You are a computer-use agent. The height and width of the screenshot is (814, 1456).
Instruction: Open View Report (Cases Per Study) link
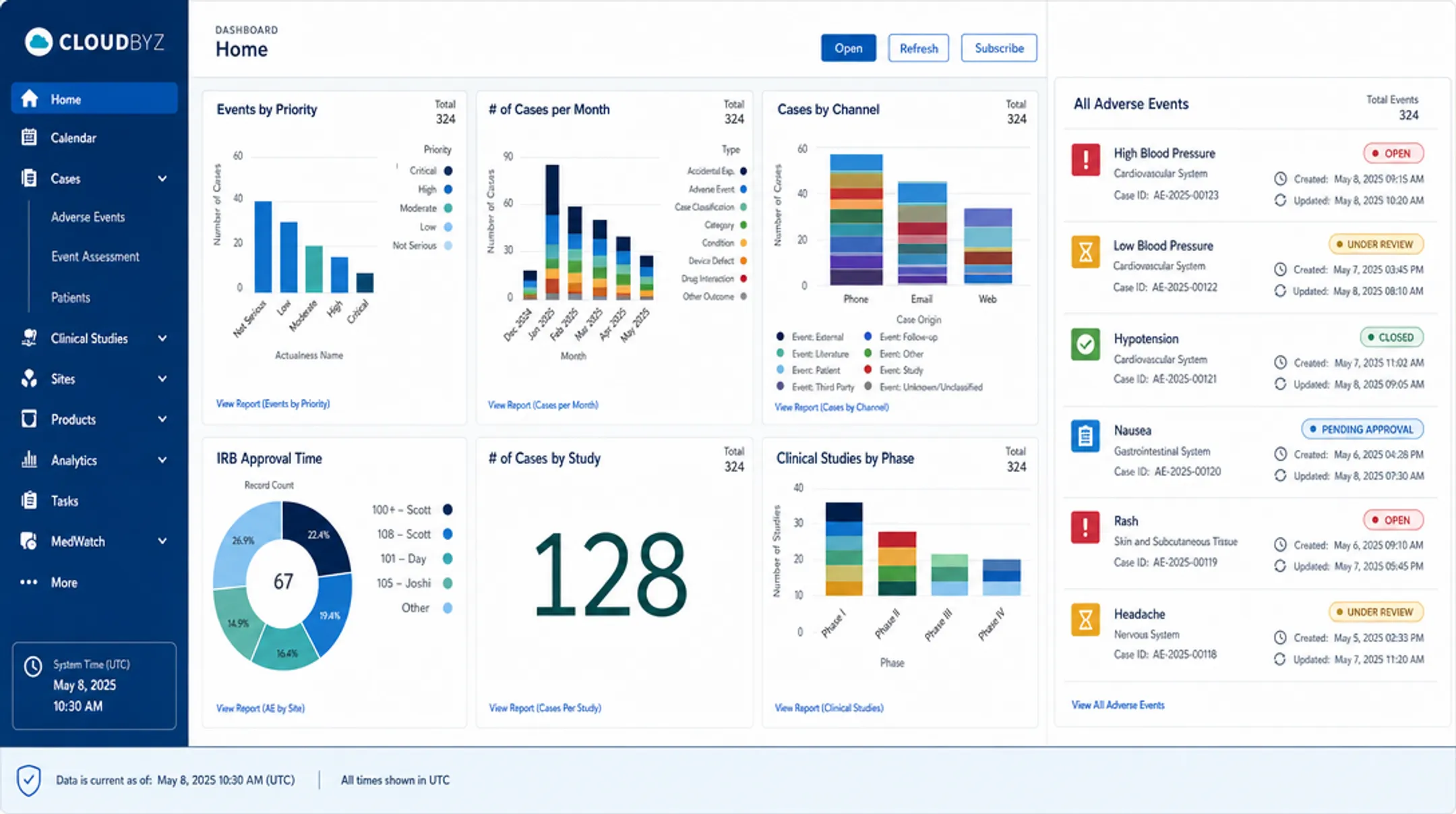click(545, 707)
